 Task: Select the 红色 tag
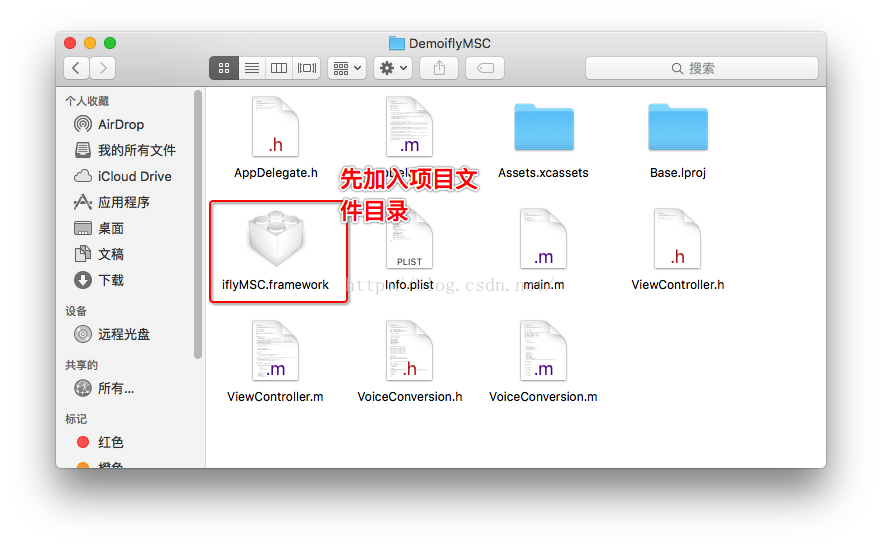[100, 442]
